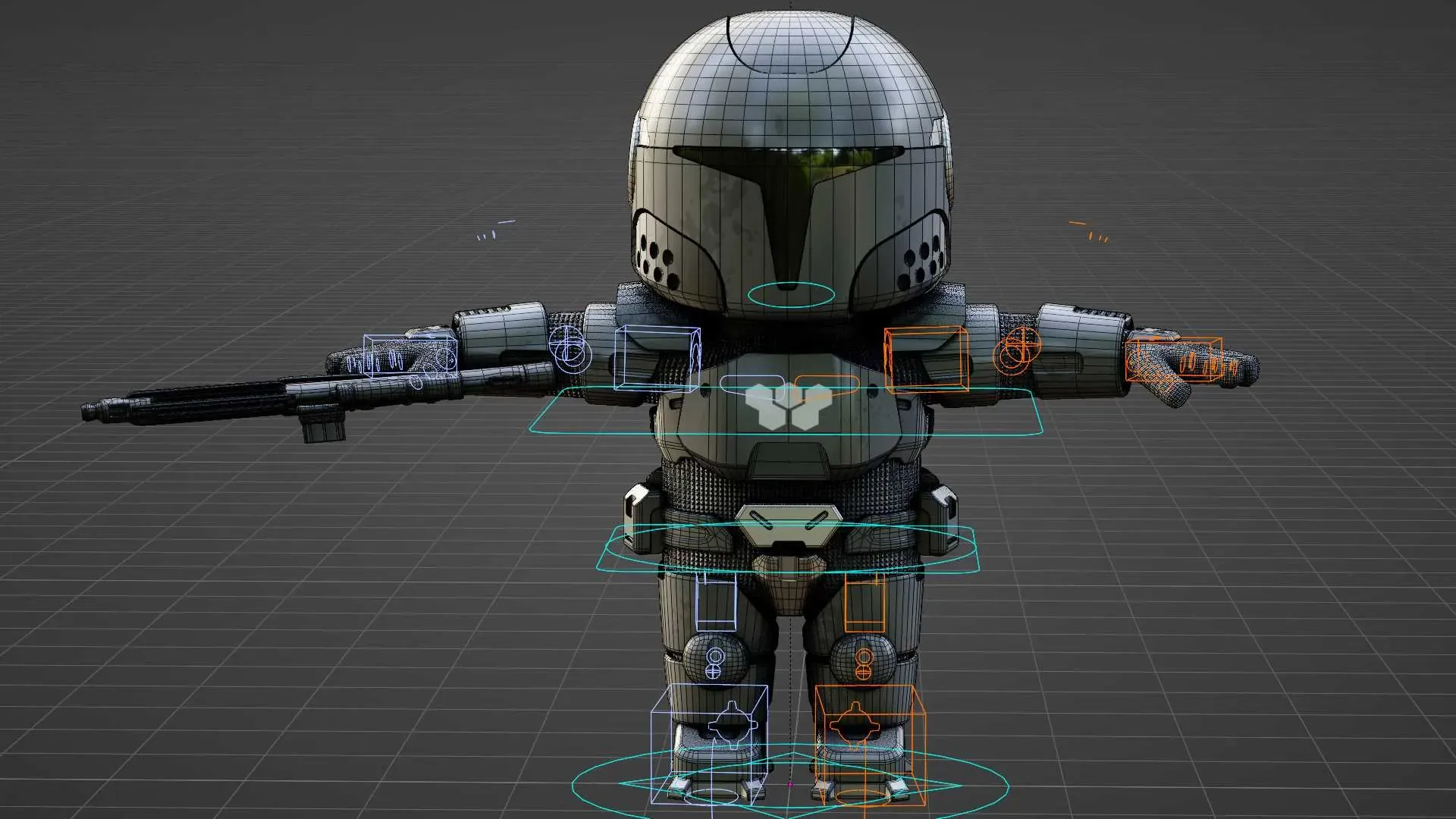Click the magenta root dot between feet
1456x819 pixels.
pyautogui.click(x=790, y=784)
